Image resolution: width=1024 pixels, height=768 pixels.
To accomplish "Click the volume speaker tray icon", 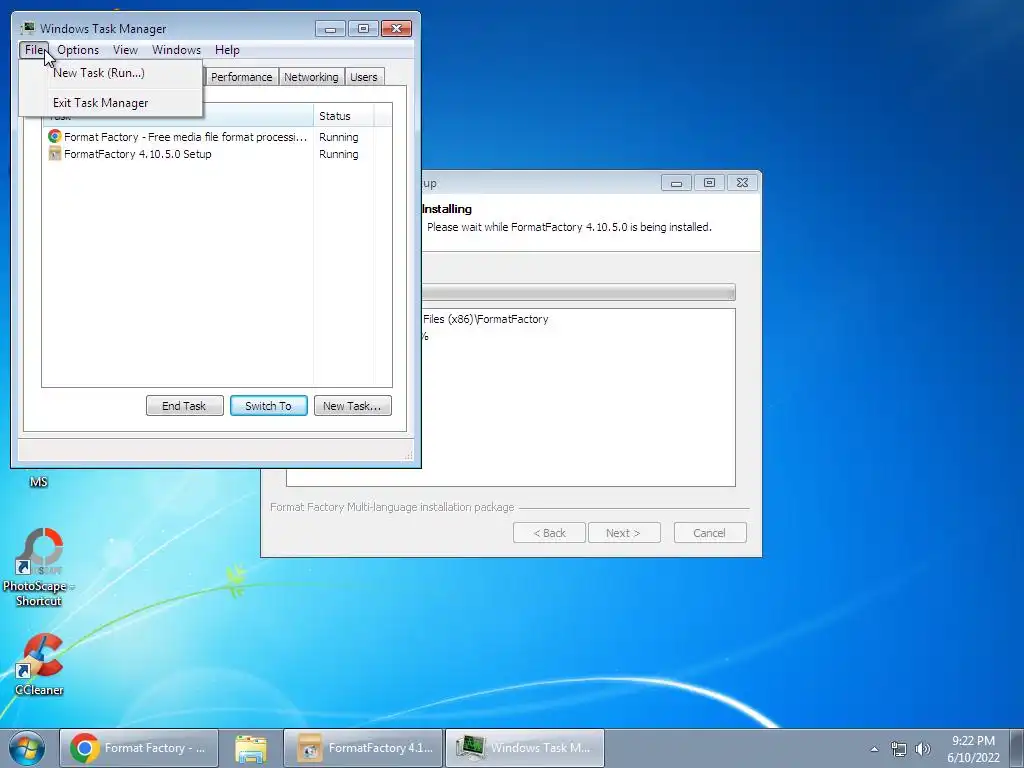I will coord(922,749).
